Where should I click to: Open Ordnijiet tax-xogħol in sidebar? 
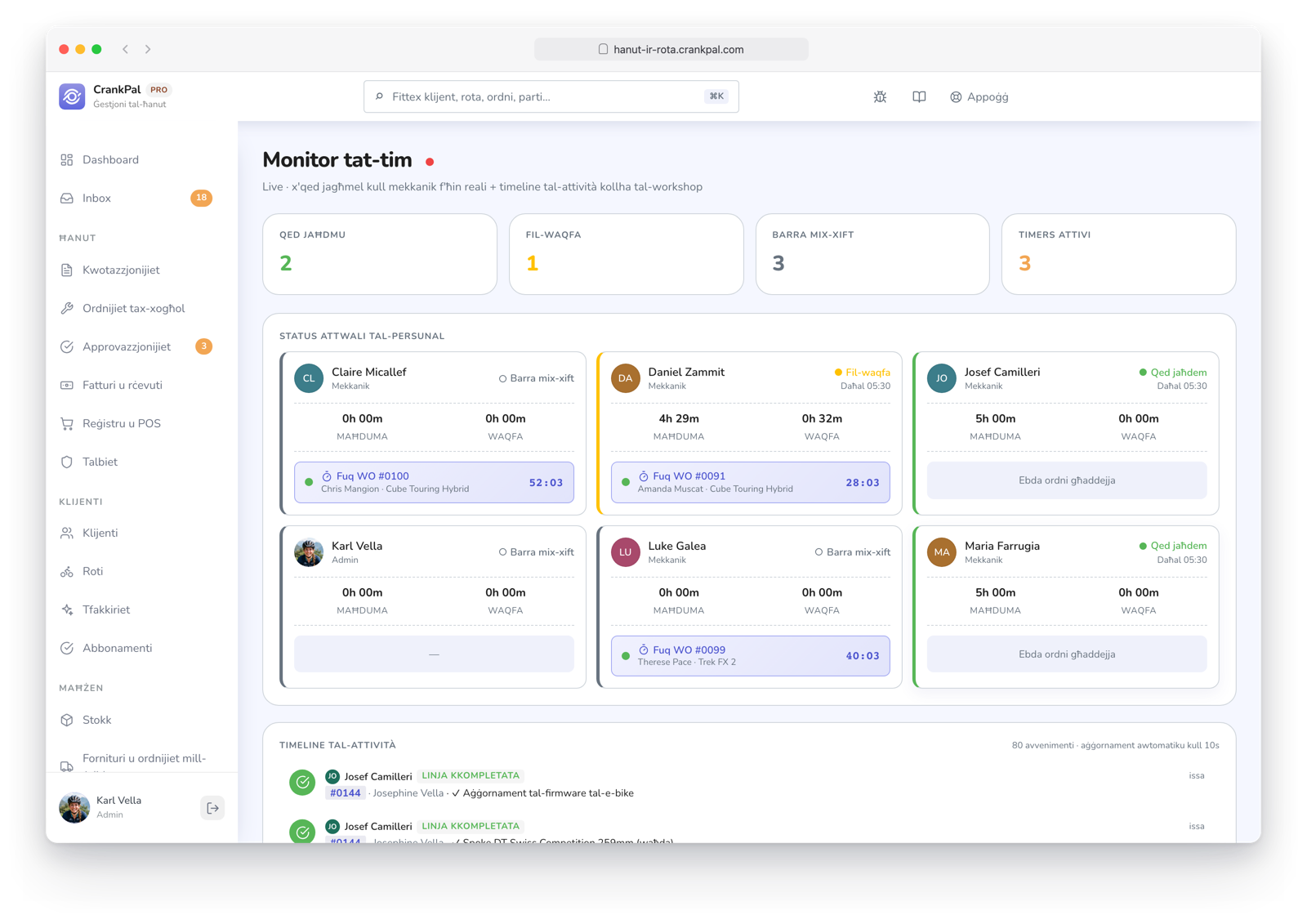coord(136,308)
